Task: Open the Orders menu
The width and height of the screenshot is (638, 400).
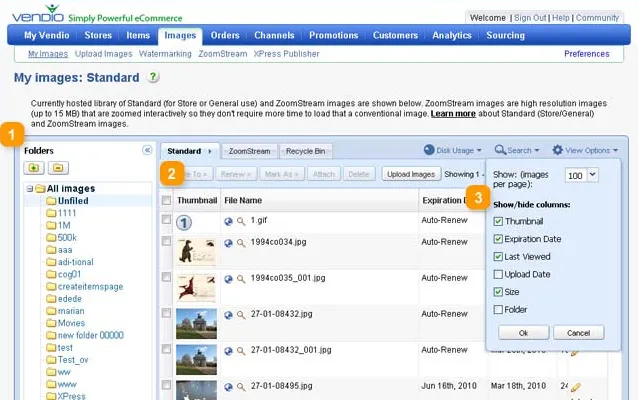Action: point(225,35)
